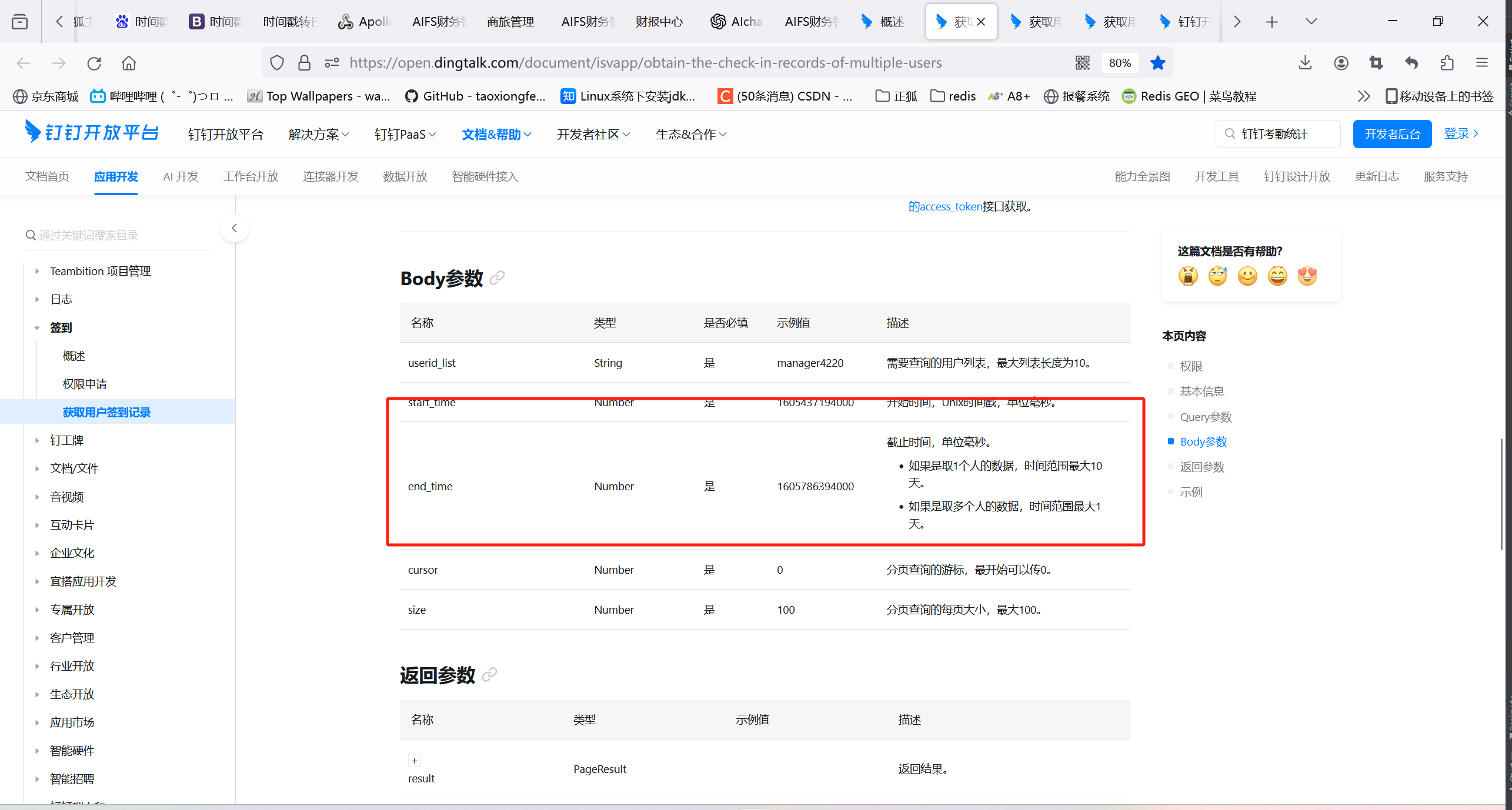Select the heart-eyes emoji feedback icon
Image resolution: width=1512 pixels, height=810 pixels.
[1307, 276]
